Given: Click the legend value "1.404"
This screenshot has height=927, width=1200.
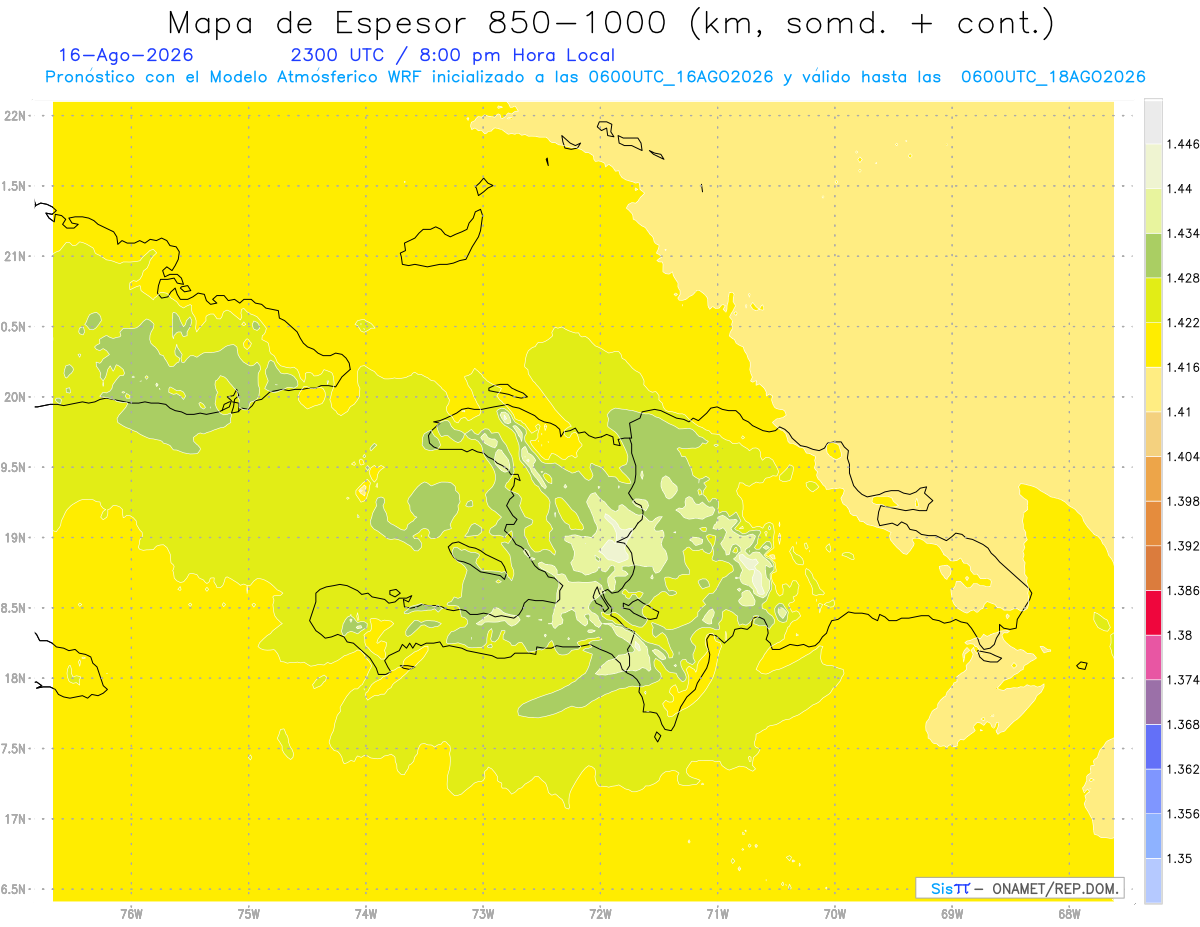Looking at the screenshot, I should pyautogui.click(x=1182, y=456).
